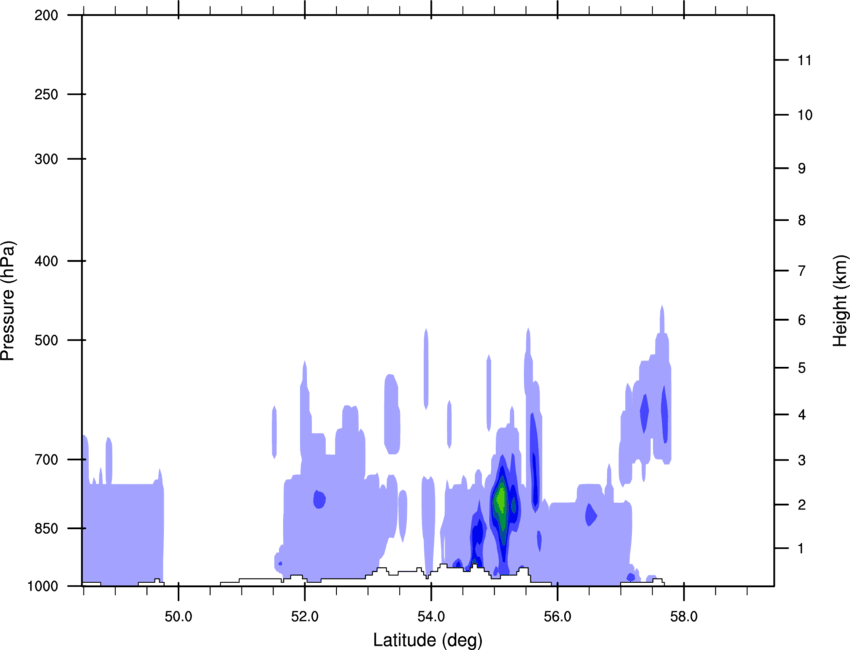Click the dark blue blob near 52 degrees

pyautogui.click(x=320, y=498)
